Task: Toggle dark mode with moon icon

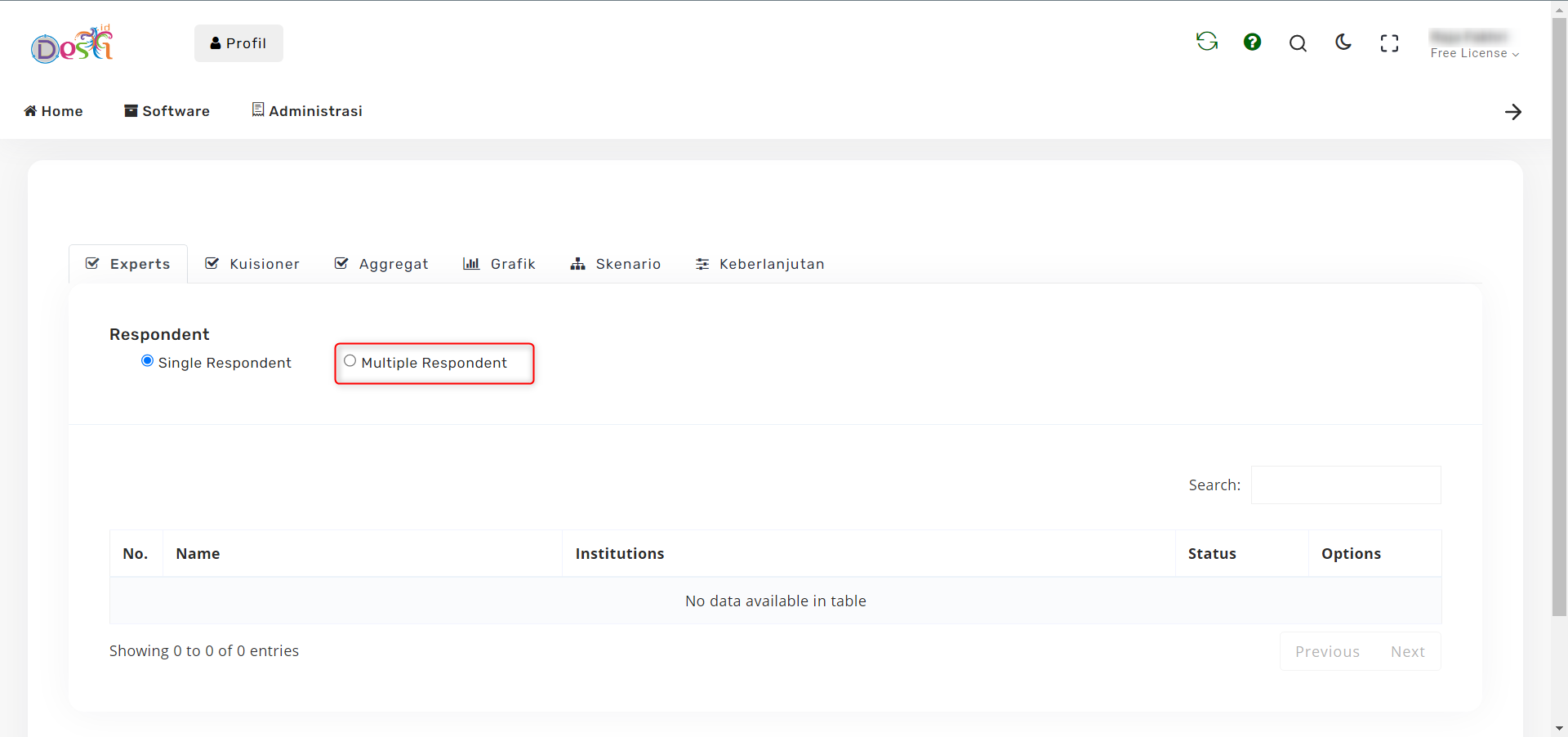Action: 1343,42
